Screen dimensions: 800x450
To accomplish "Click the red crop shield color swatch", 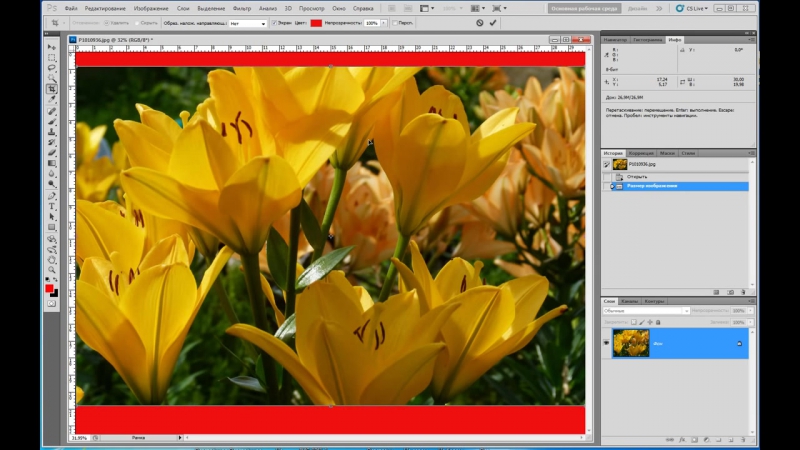I will pyautogui.click(x=316, y=22).
